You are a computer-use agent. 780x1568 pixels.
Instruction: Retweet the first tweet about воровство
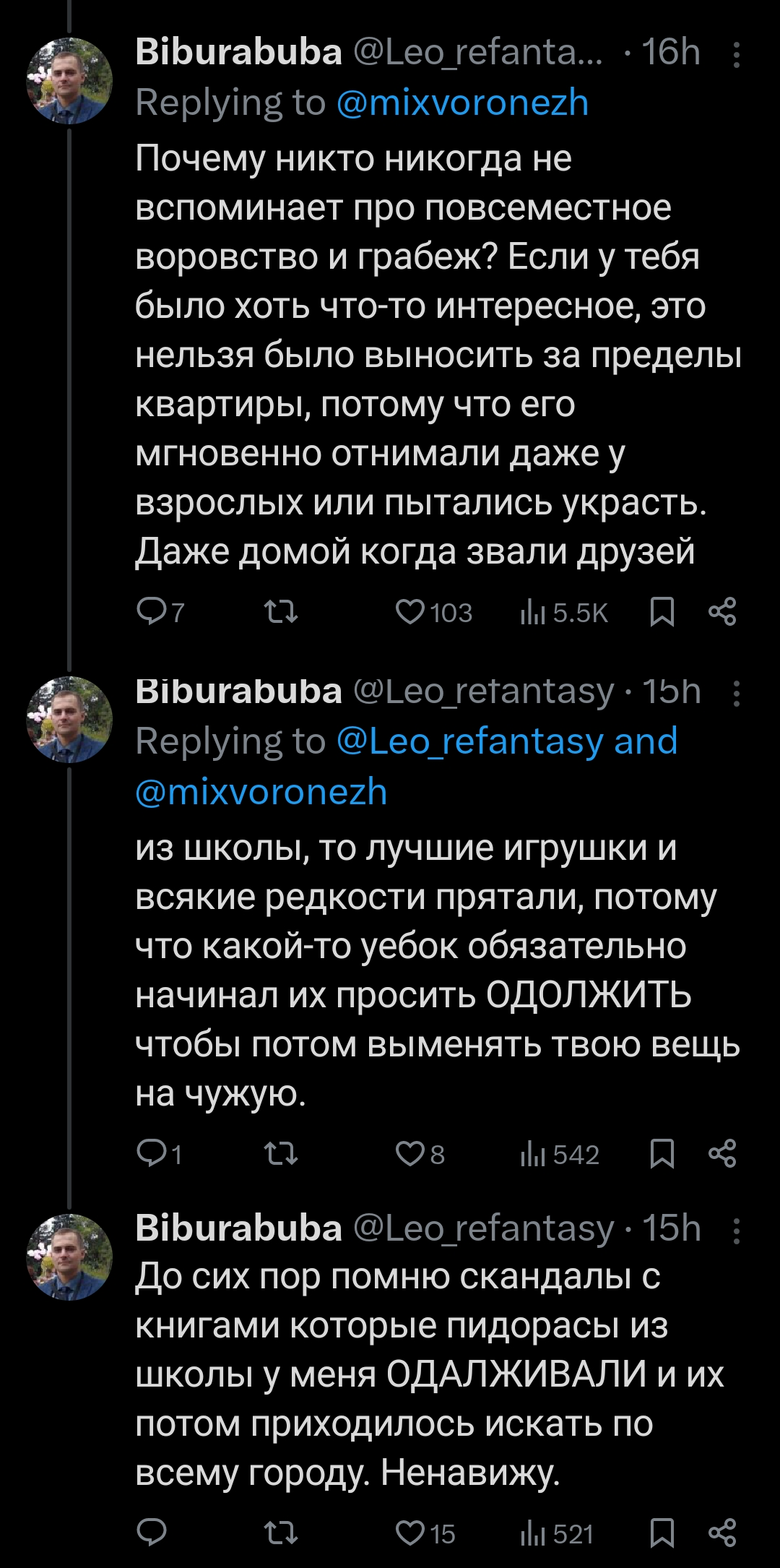point(281,612)
